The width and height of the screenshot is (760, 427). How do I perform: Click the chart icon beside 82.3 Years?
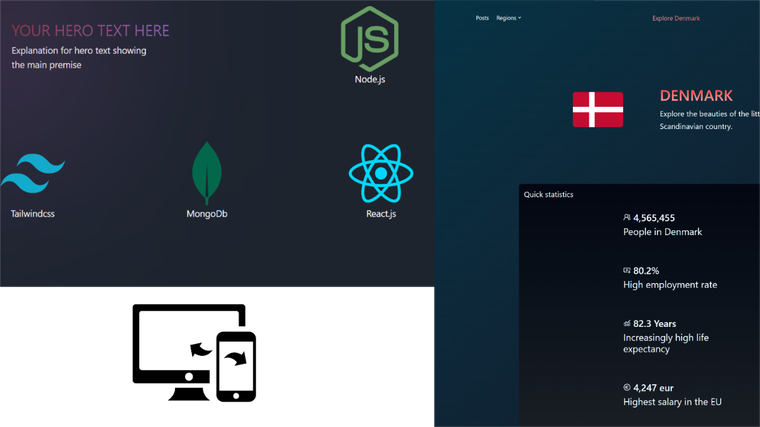pyautogui.click(x=627, y=323)
